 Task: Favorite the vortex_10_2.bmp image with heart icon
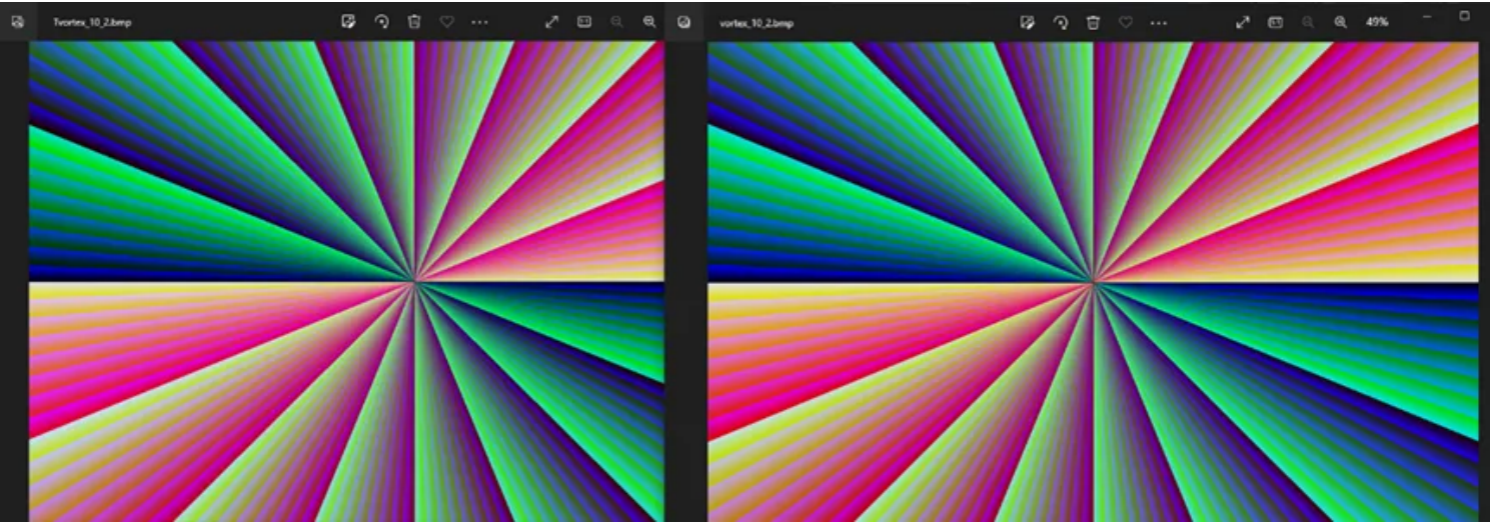click(1126, 22)
